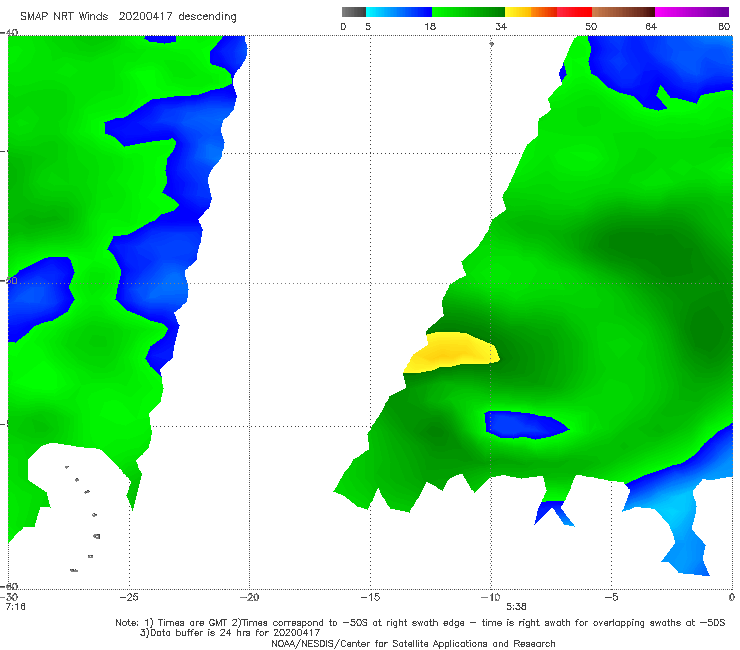
Task: Click the longitude axis label '-30'
Action: click(x=11, y=597)
